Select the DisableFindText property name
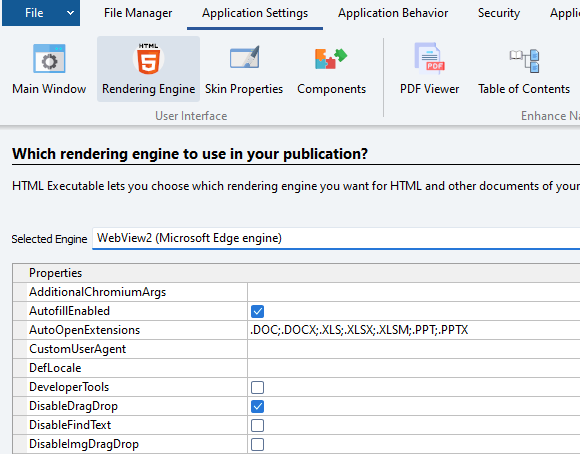Screen dimensions: 580x454 (70, 425)
